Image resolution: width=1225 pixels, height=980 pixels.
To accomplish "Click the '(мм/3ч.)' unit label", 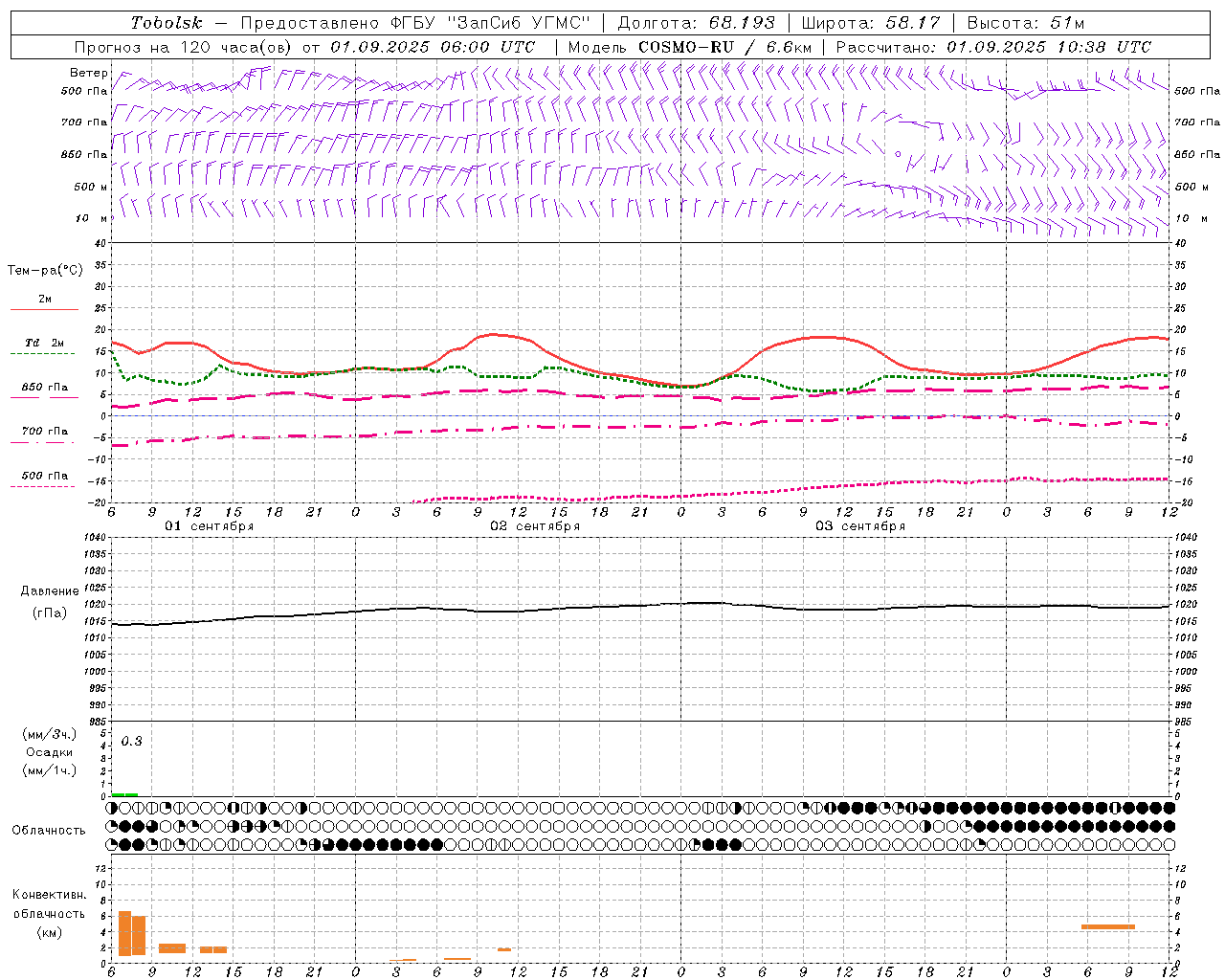I will click(50, 734).
